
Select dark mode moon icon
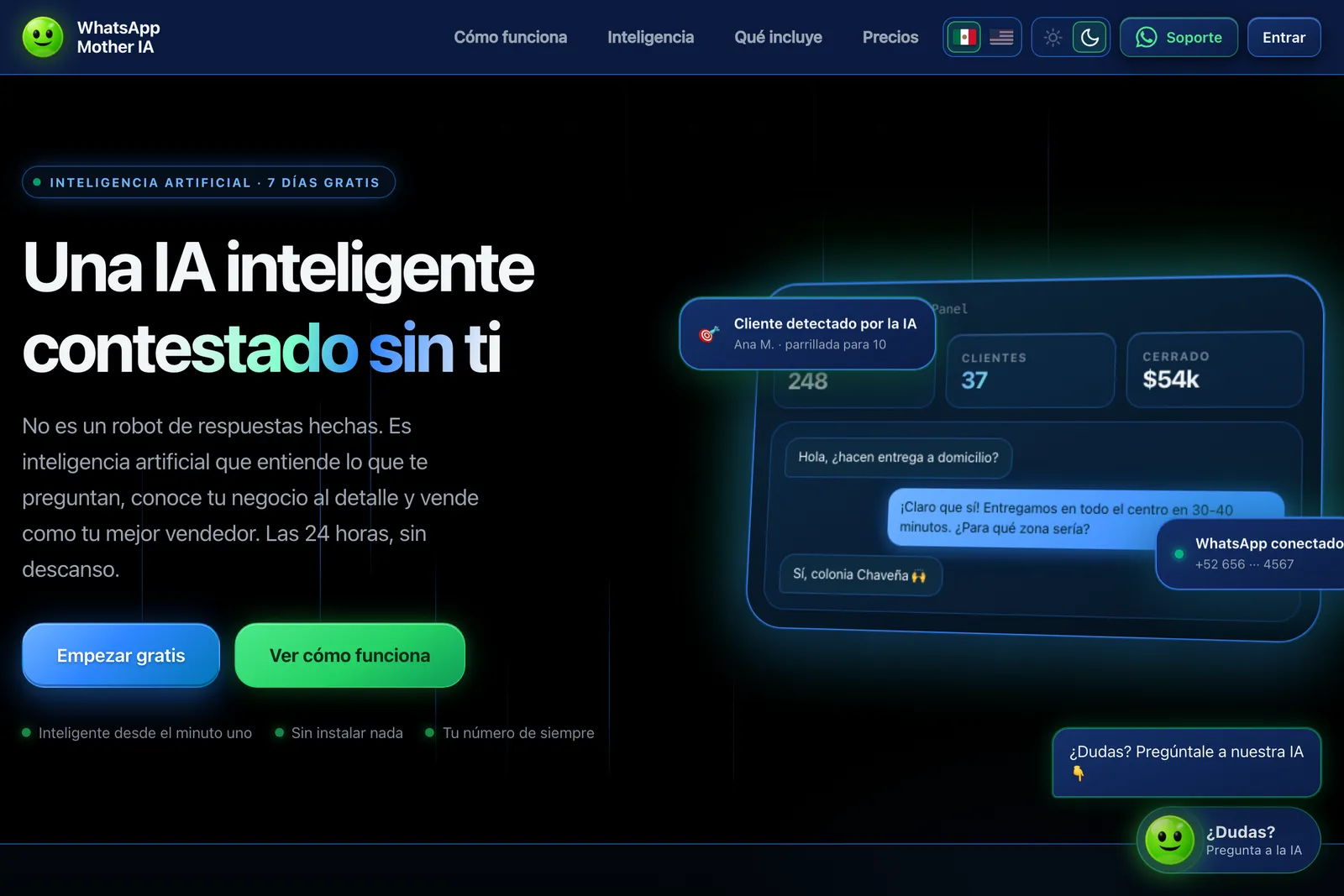pos(1089,37)
